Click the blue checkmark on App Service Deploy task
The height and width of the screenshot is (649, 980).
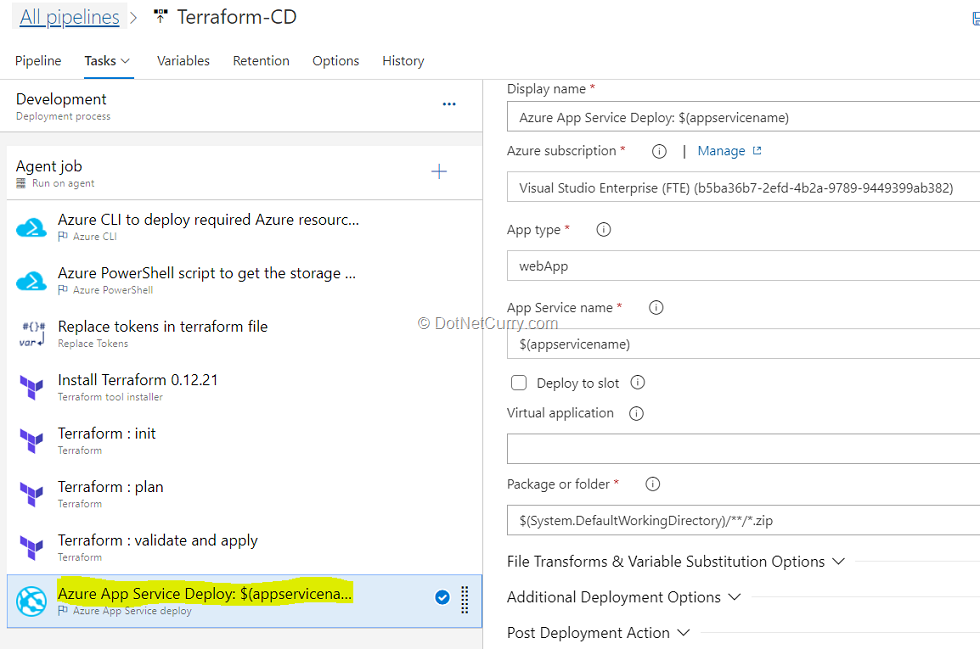[x=442, y=598]
